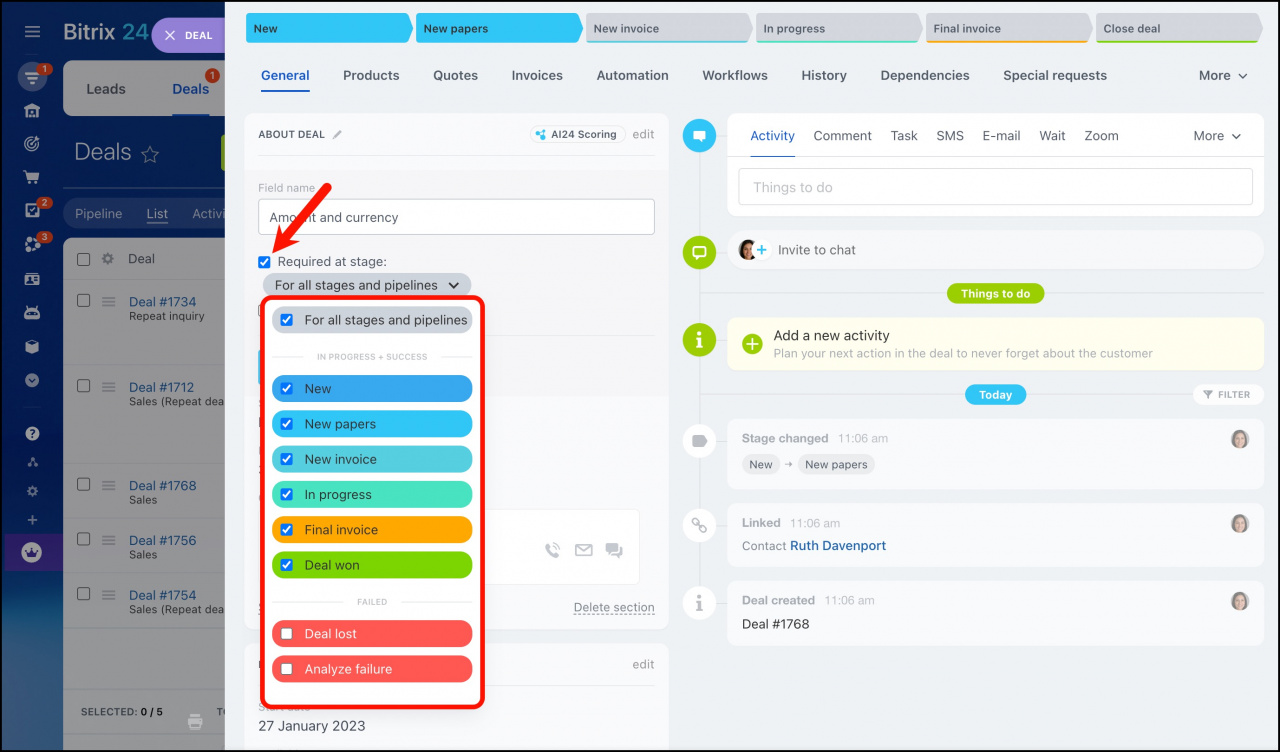Uncheck the Final invoice stage checkbox
The width and height of the screenshot is (1280, 752).
[287, 530]
